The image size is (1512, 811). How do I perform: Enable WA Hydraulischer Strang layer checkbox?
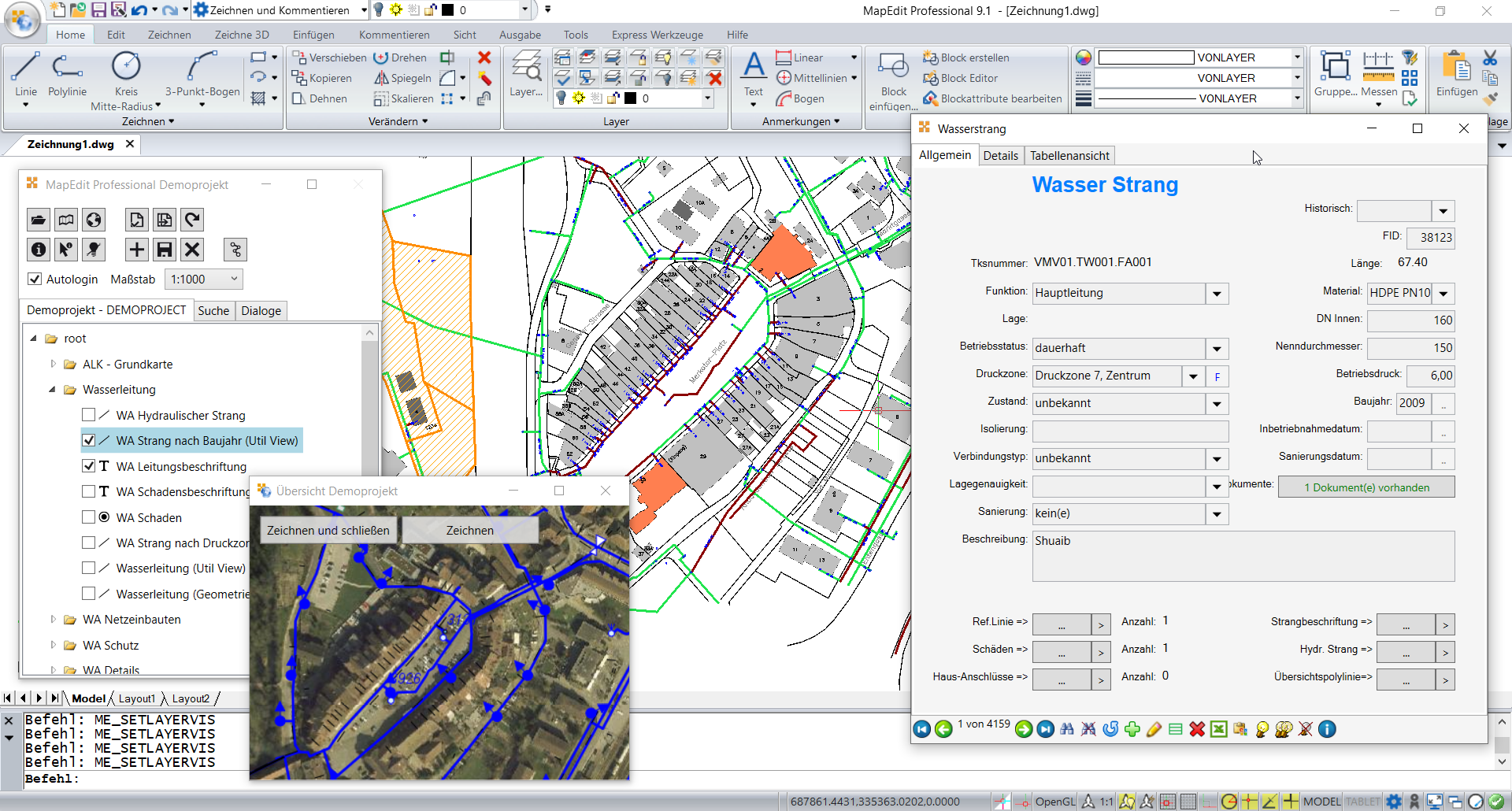click(89, 415)
